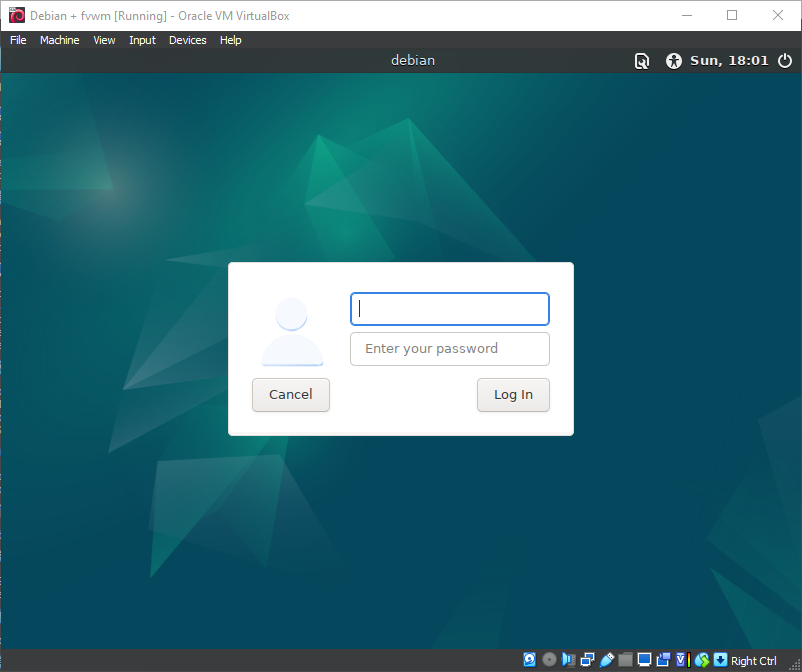Open the session selector icon in top panel
The width and height of the screenshot is (802, 672).
[x=642, y=61]
